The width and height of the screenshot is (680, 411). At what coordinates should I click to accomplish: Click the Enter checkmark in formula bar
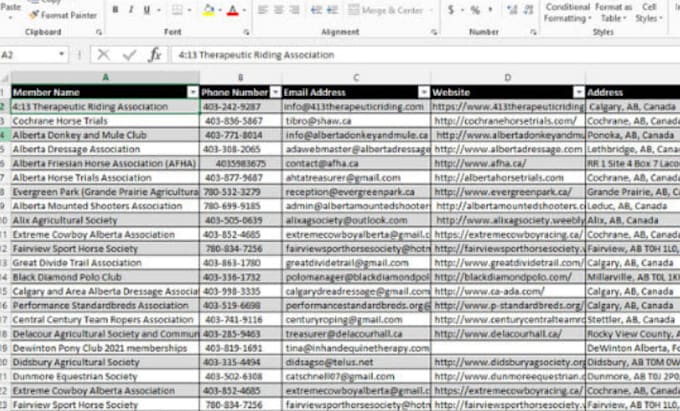[129, 55]
